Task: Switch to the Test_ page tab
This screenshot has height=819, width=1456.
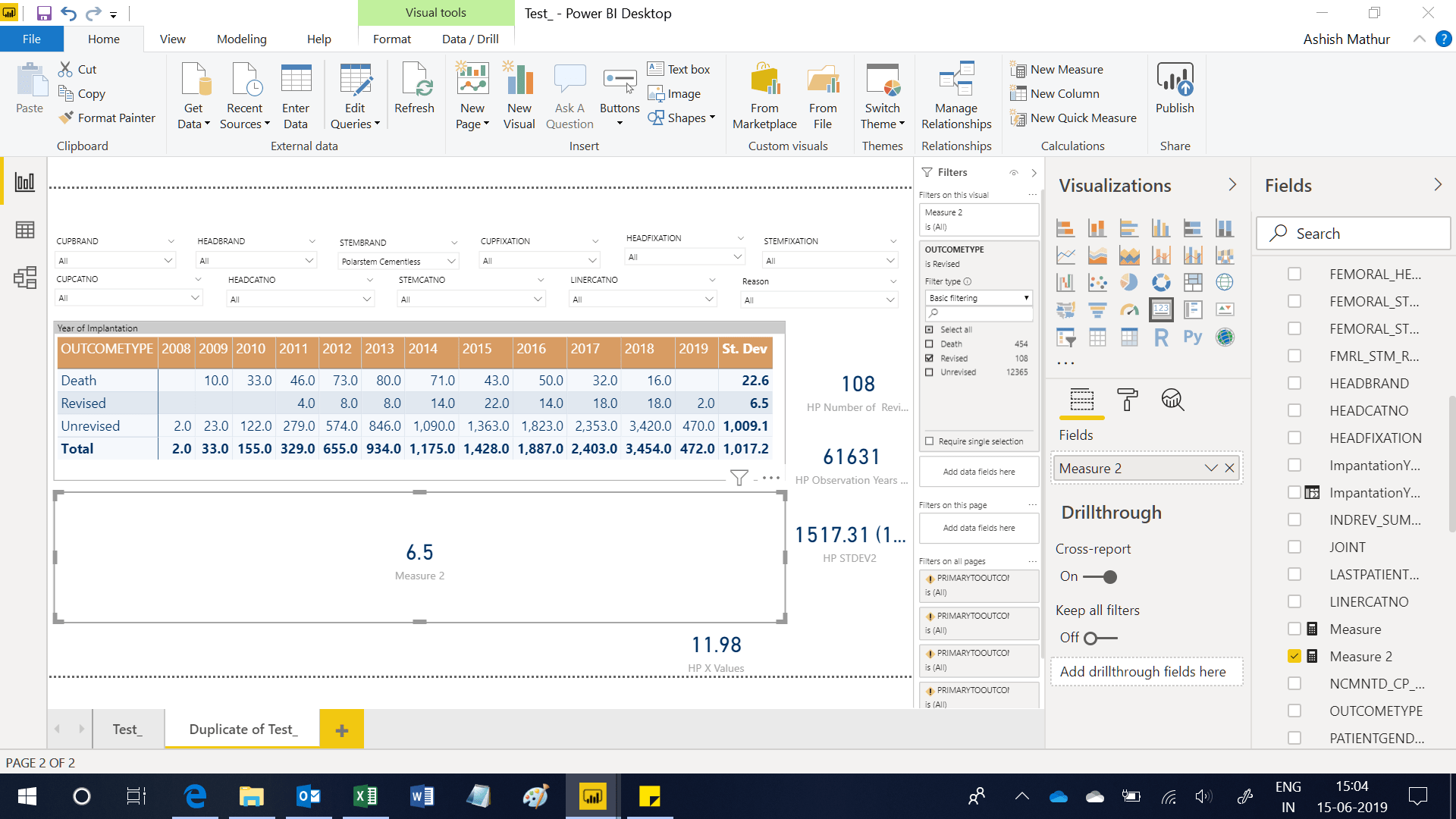Action: pyautogui.click(x=127, y=730)
